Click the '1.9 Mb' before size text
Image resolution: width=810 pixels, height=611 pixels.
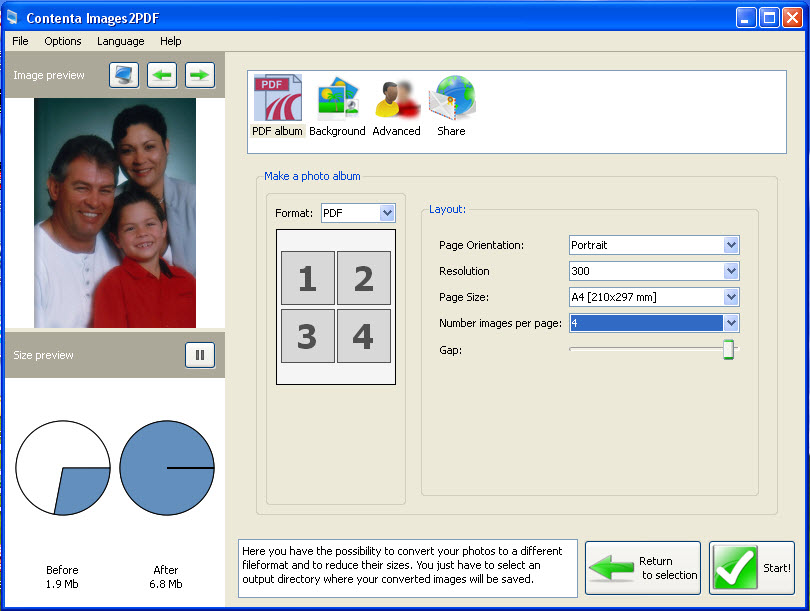point(62,584)
